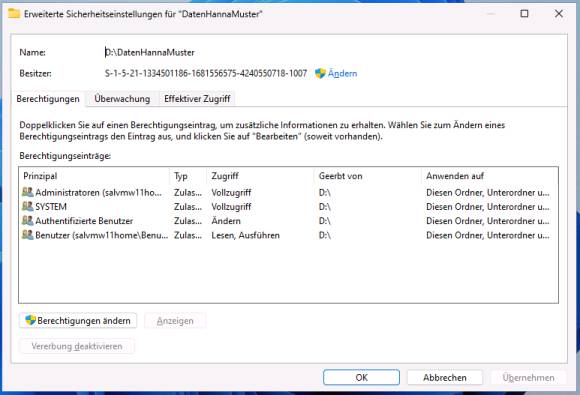Click the Ändern owner link

343,73
